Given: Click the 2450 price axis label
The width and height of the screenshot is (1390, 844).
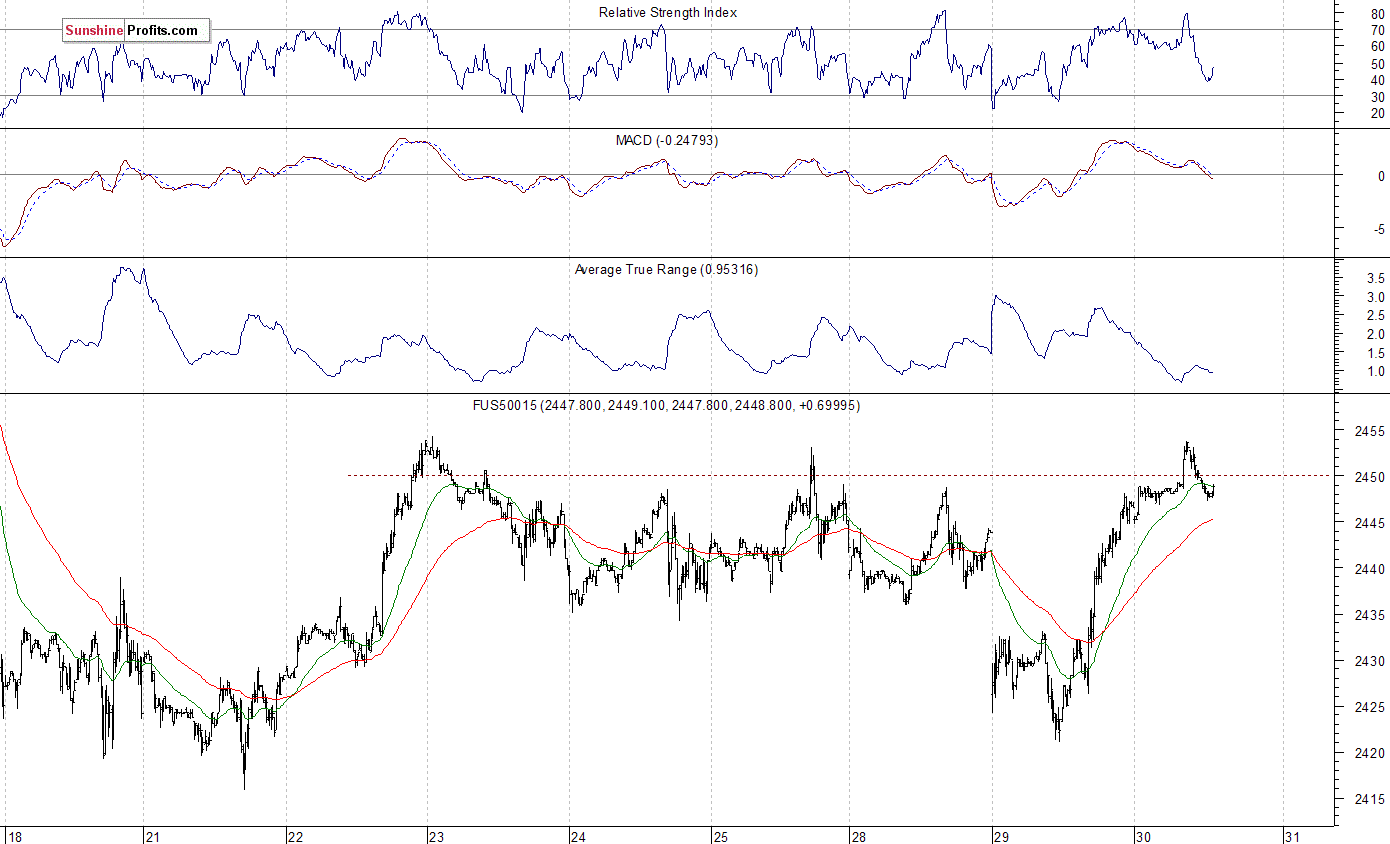Looking at the screenshot, I should 1370,478.
